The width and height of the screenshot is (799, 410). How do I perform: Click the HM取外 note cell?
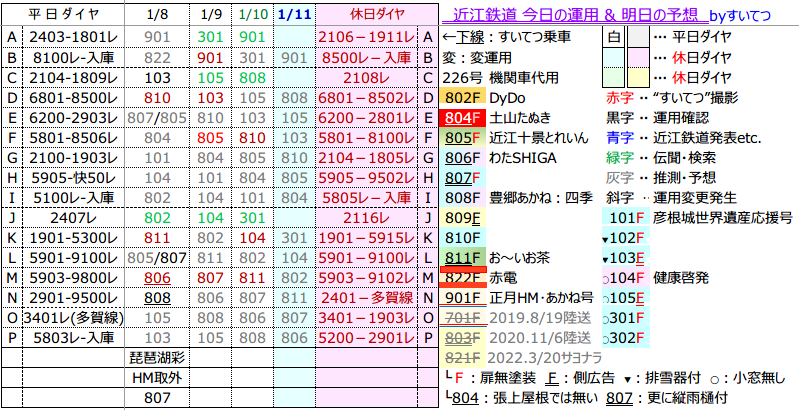(157, 377)
